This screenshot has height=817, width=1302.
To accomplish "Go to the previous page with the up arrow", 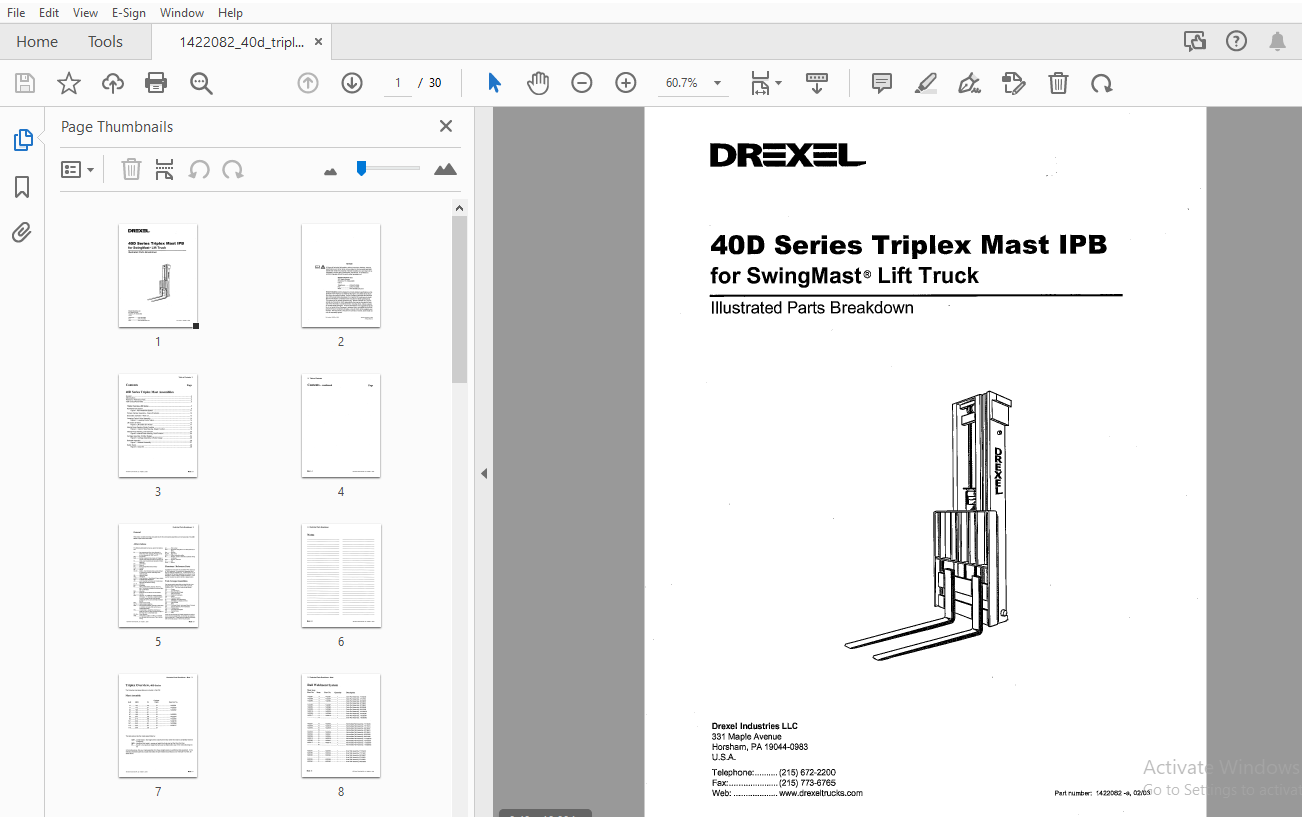I will click(x=308, y=83).
